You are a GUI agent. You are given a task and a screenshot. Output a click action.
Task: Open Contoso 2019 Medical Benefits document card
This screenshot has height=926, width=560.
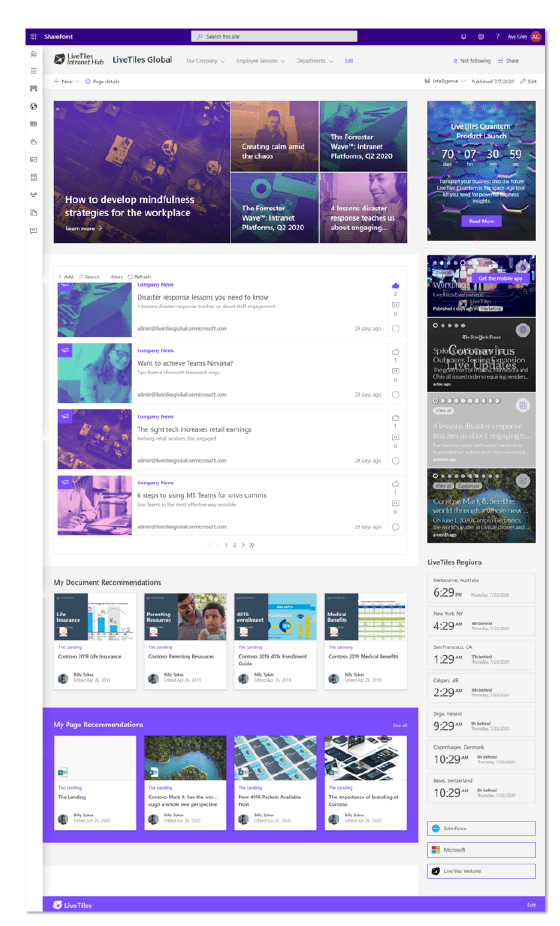[366, 641]
